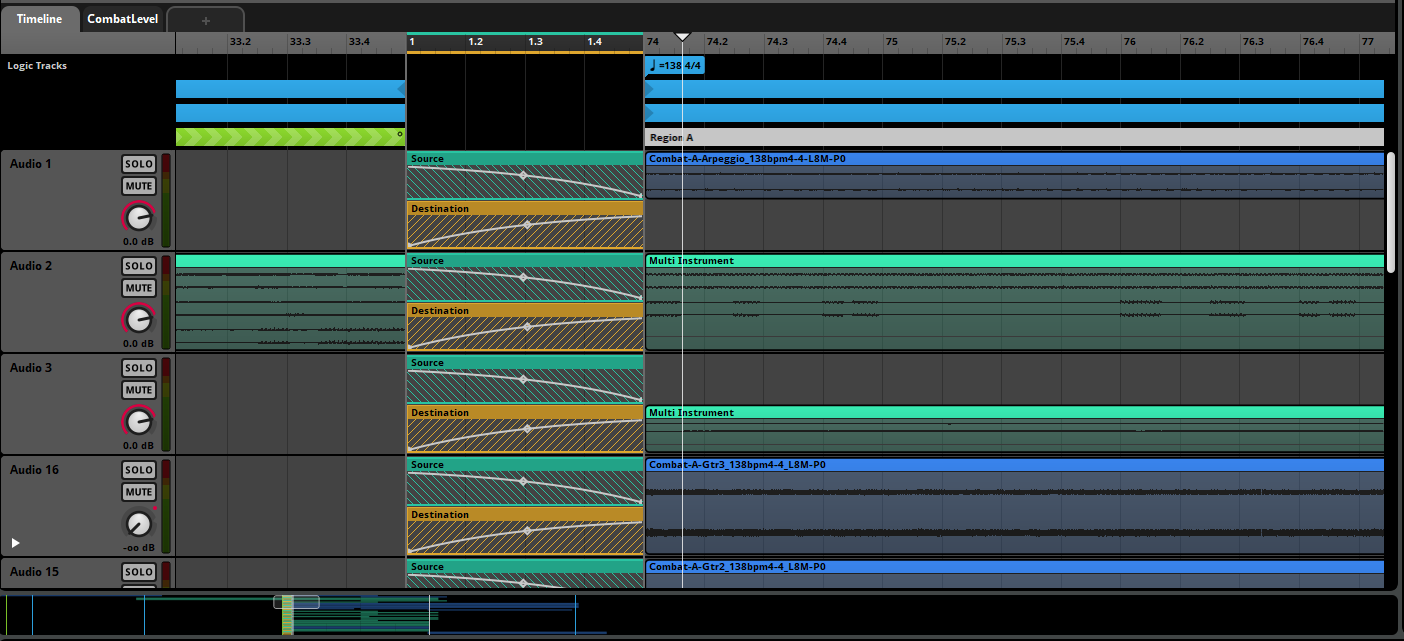Click the Audio 2 track name label
Screen dimensions: 1404x641
click(30, 266)
